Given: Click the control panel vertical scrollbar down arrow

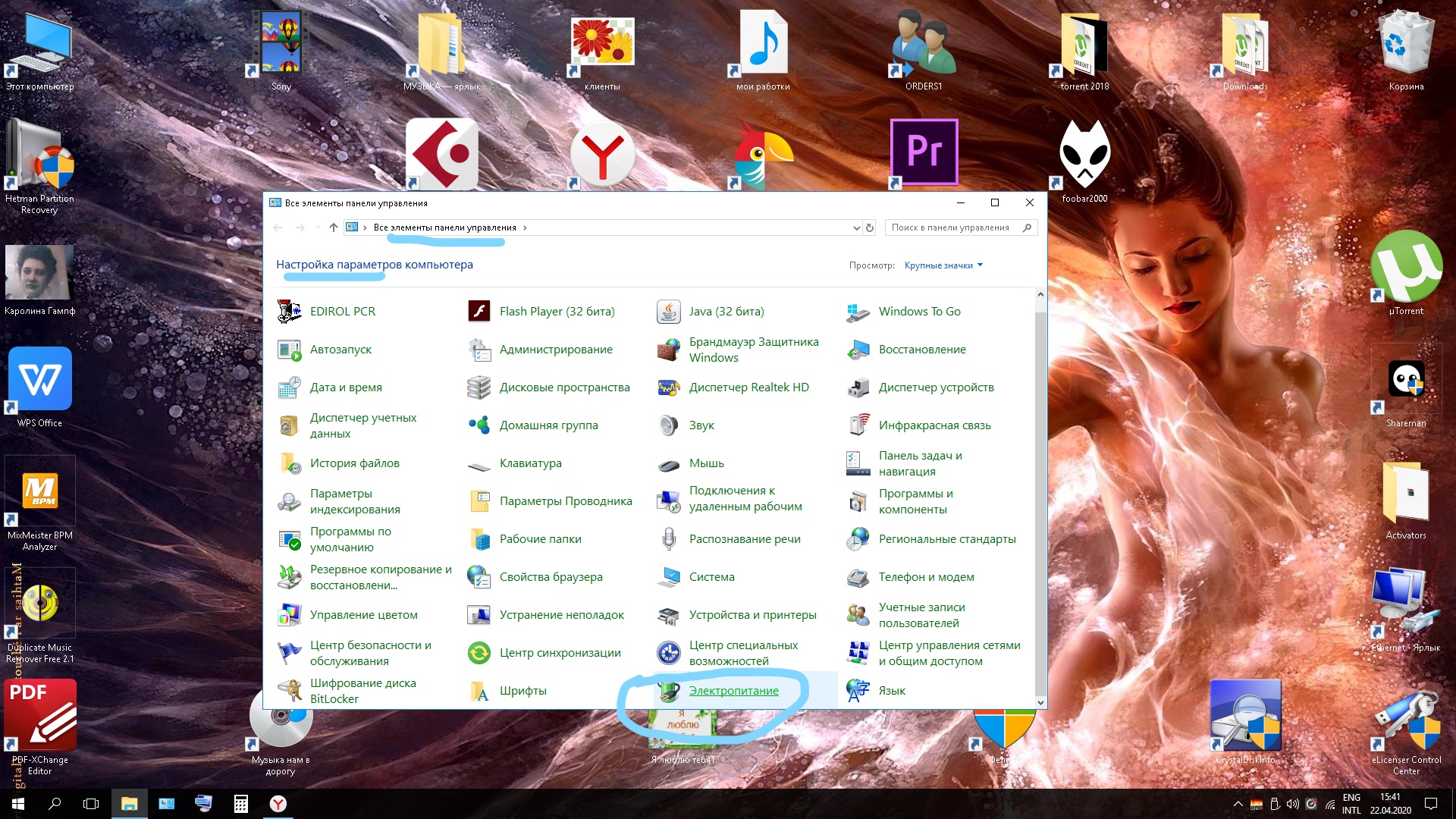Looking at the screenshot, I should click(x=1040, y=702).
